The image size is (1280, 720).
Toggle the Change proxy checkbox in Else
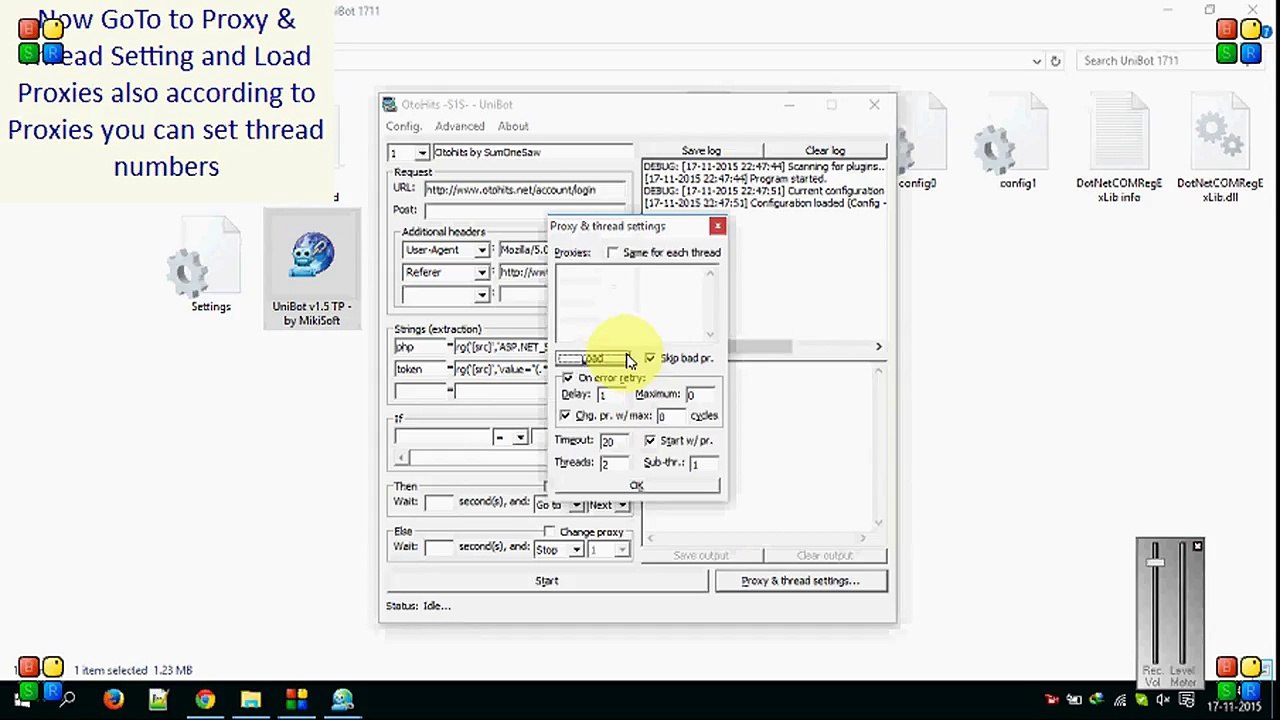(x=549, y=532)
